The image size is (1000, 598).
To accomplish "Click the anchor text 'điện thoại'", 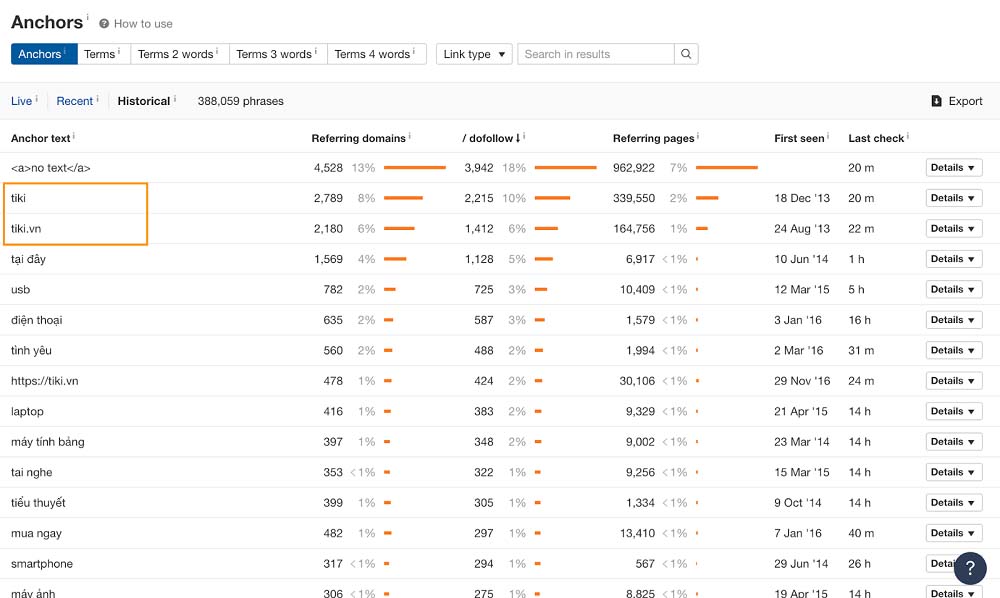I will click(36, 320).
